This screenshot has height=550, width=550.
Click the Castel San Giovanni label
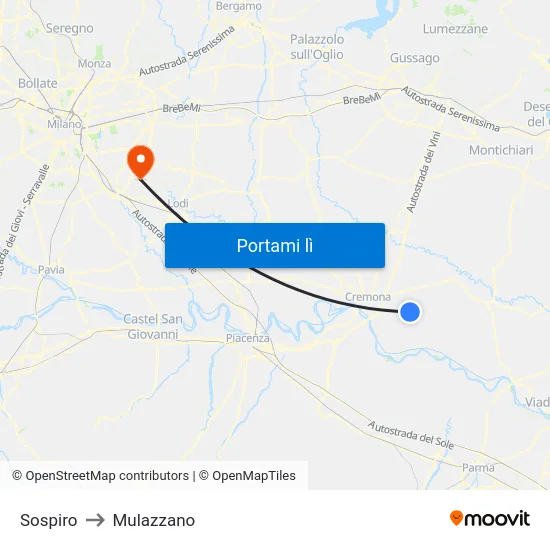pos(153,327)
